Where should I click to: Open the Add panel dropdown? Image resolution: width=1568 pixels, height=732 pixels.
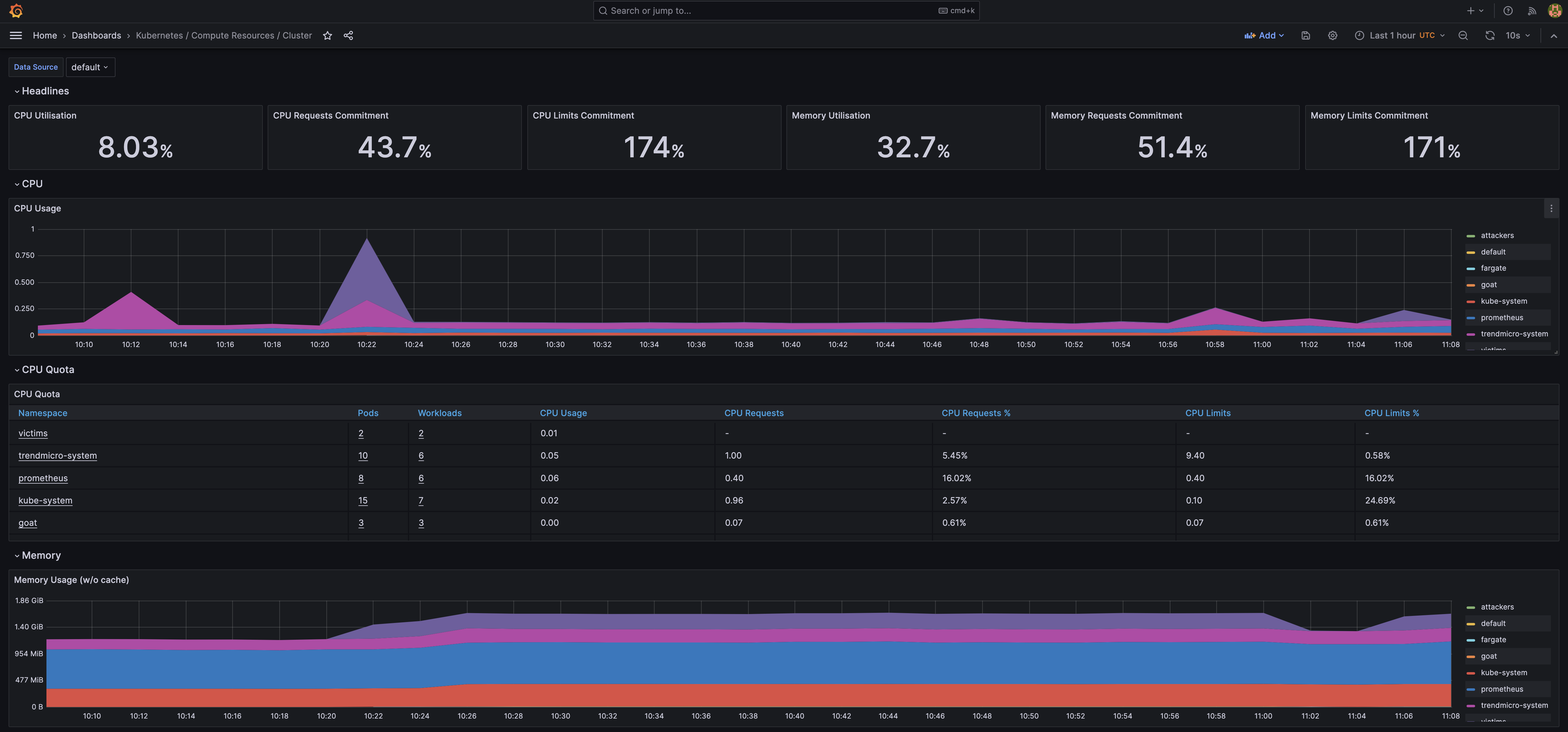[1264, 35]
